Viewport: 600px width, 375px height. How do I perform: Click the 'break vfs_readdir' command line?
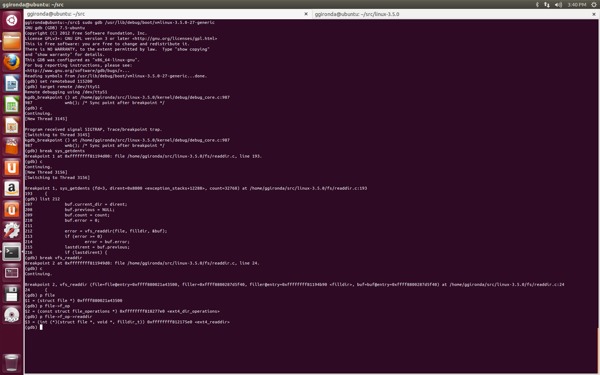54,258
